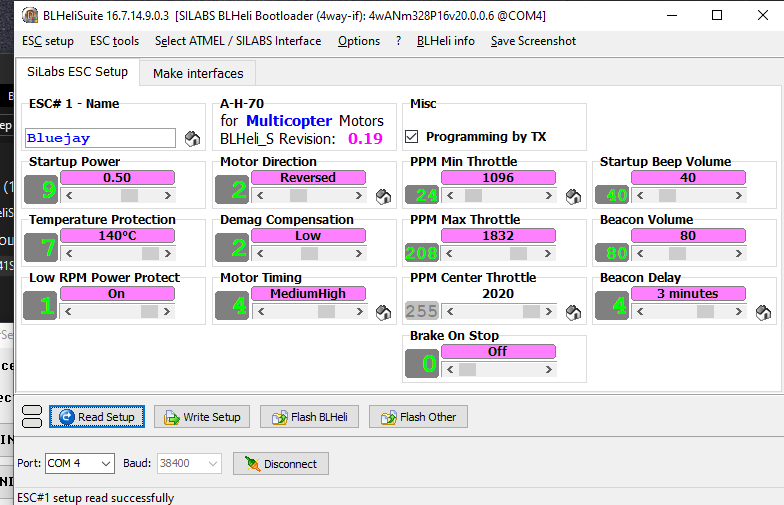Decrease Startup Power with left arrow
This screenshot has height=505, width=784.
[69, 196]
